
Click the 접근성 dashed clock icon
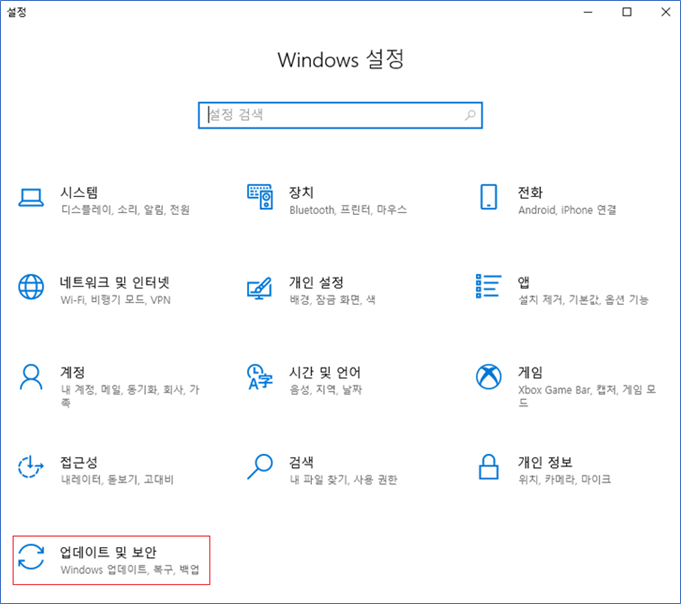coord(31,467)
